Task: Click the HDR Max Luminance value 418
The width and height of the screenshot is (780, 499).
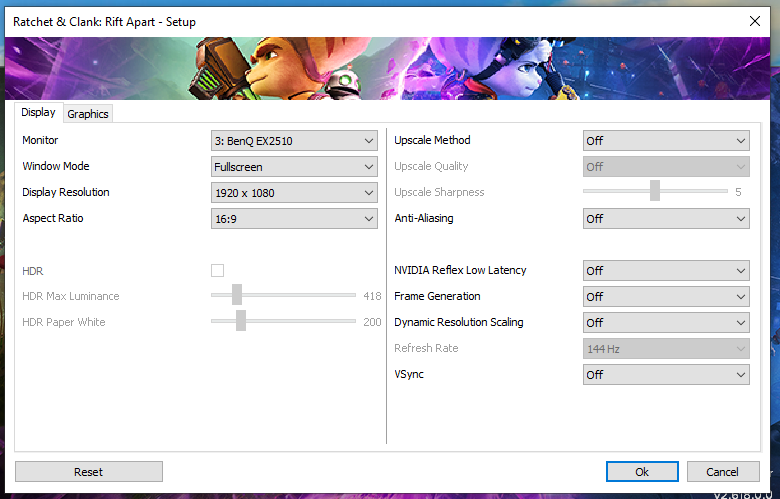Action: [372, 296]
